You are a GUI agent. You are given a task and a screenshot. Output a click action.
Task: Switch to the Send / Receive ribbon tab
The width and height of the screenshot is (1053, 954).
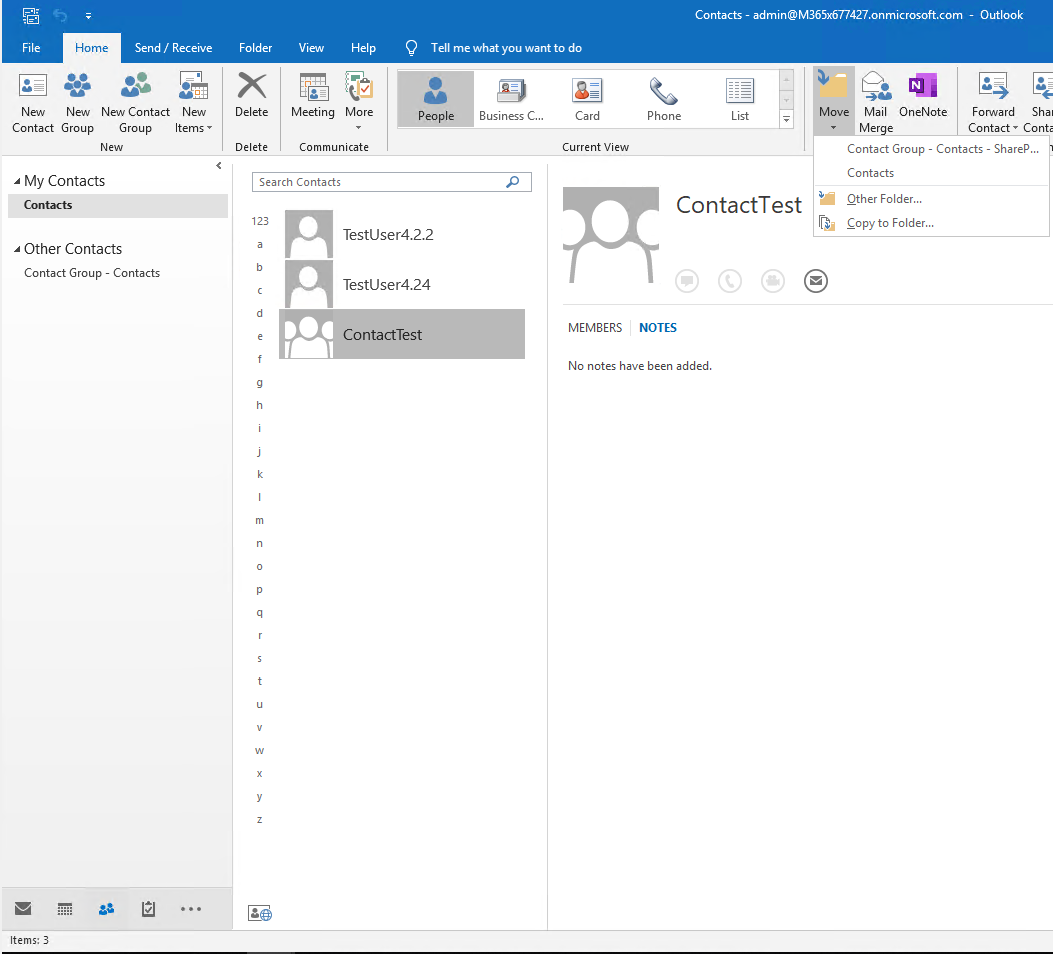(172, 47)
